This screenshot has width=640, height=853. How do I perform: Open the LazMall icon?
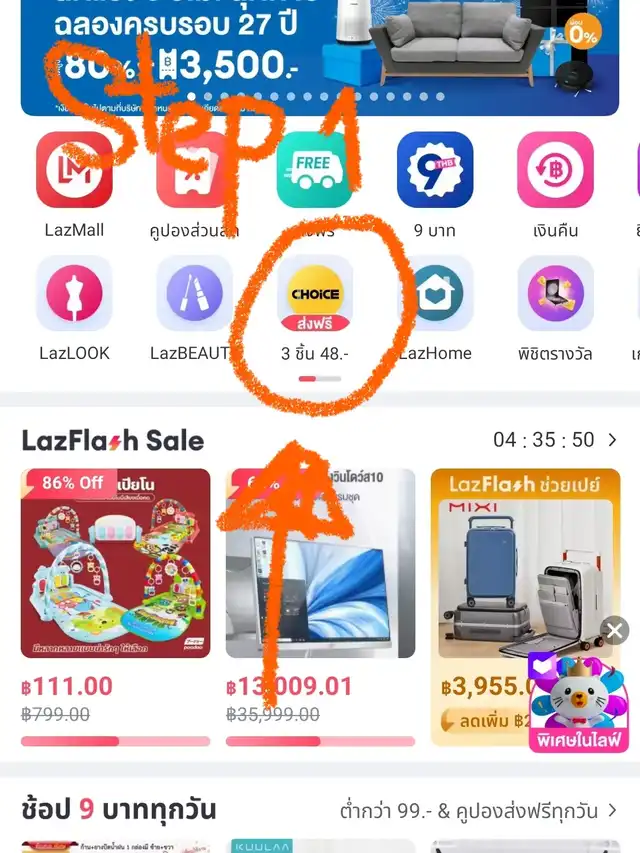75,170
